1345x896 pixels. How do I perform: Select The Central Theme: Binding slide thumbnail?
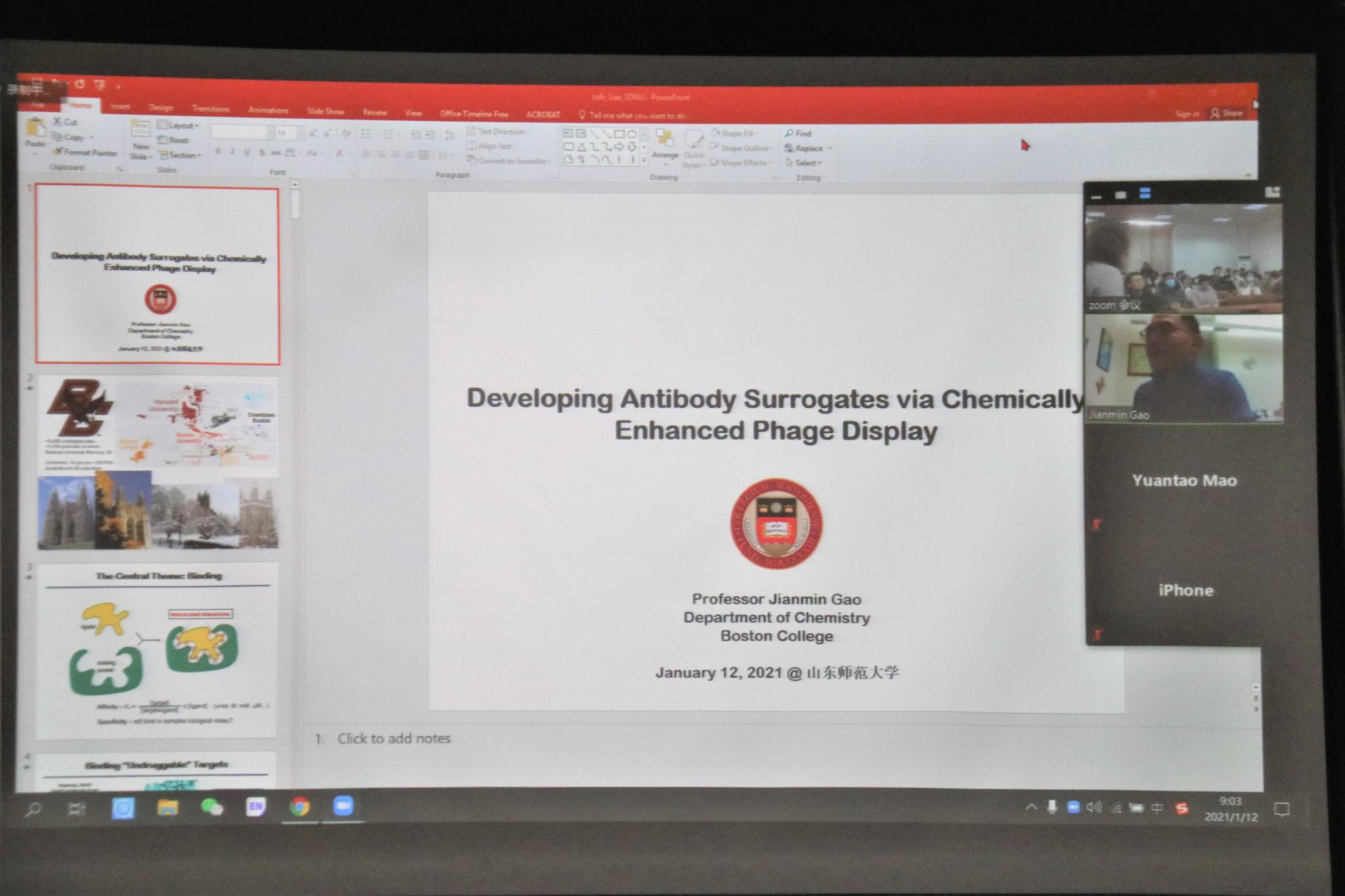pos(157,649)
